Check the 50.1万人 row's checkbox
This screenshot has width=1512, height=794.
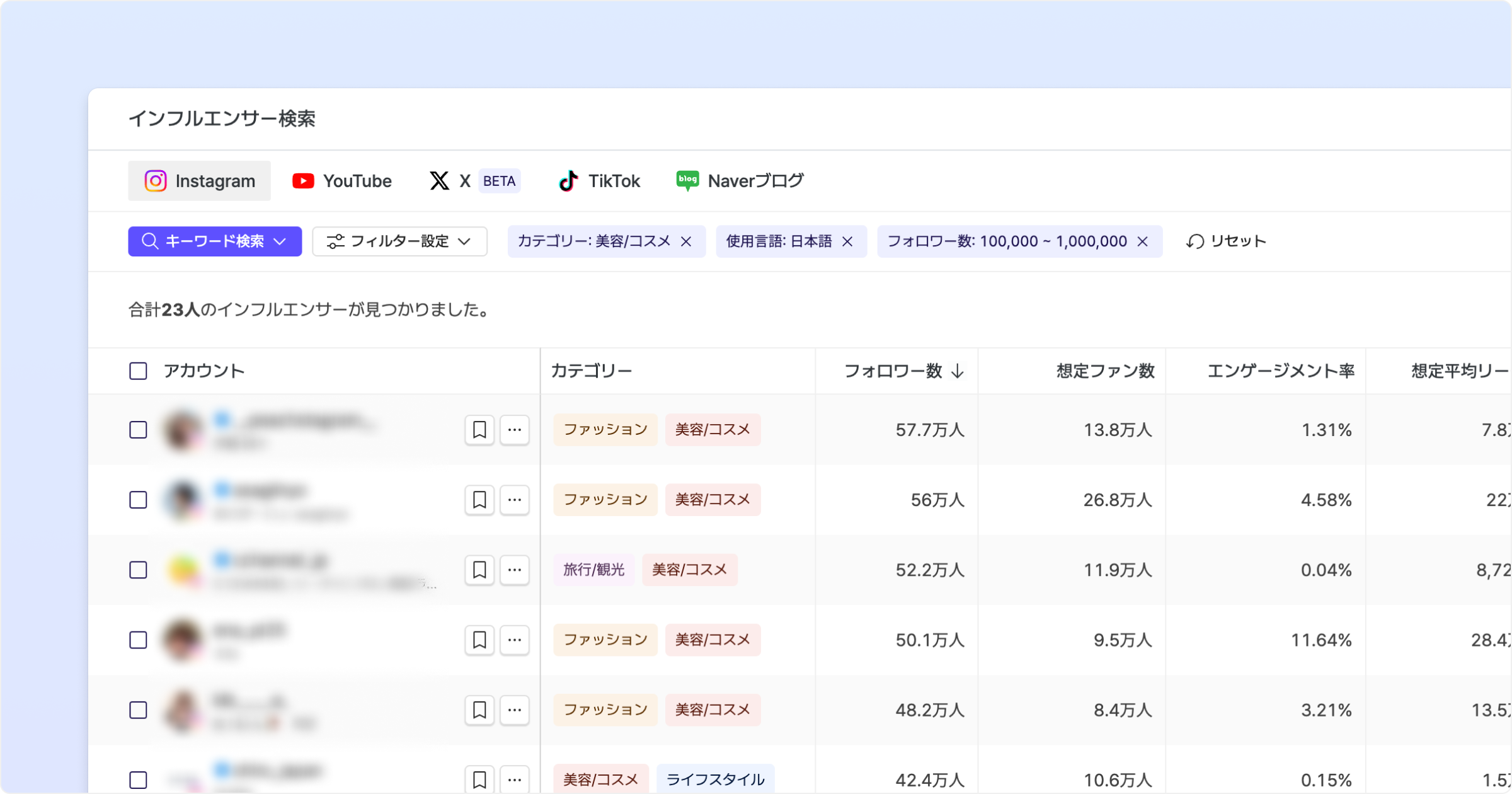point(138,640)
